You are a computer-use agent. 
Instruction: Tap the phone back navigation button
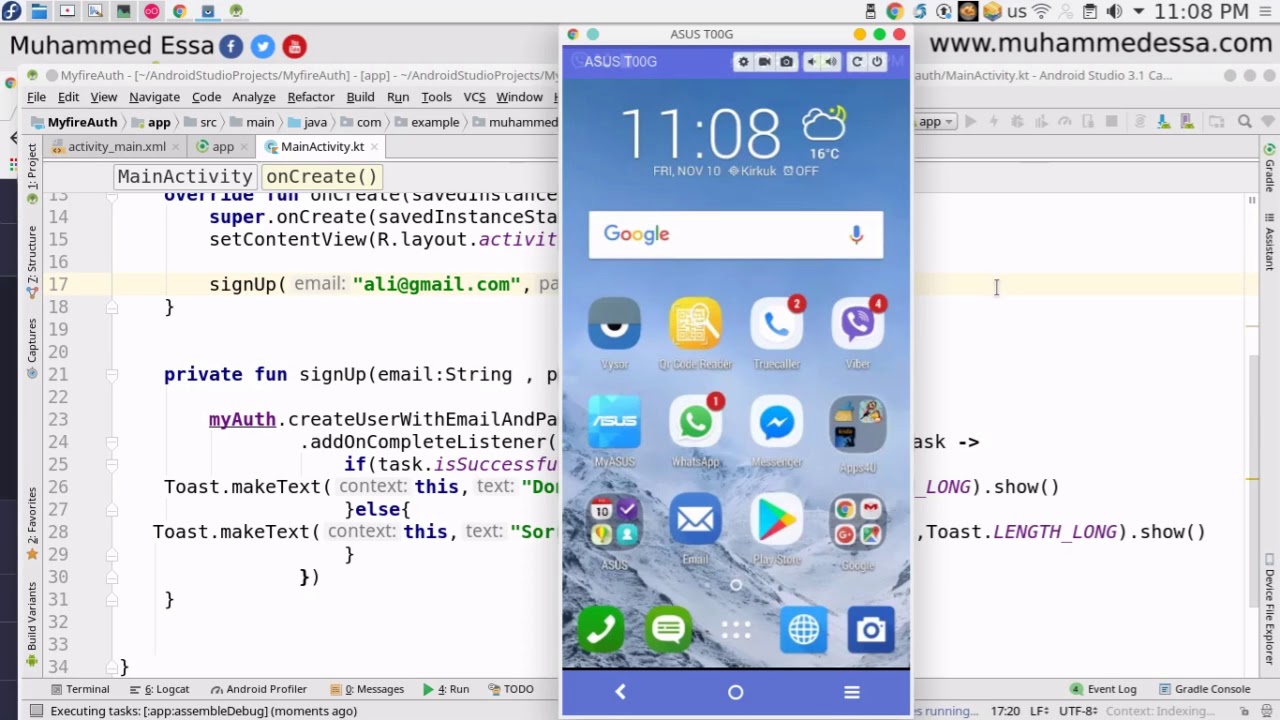coord(620,692)
